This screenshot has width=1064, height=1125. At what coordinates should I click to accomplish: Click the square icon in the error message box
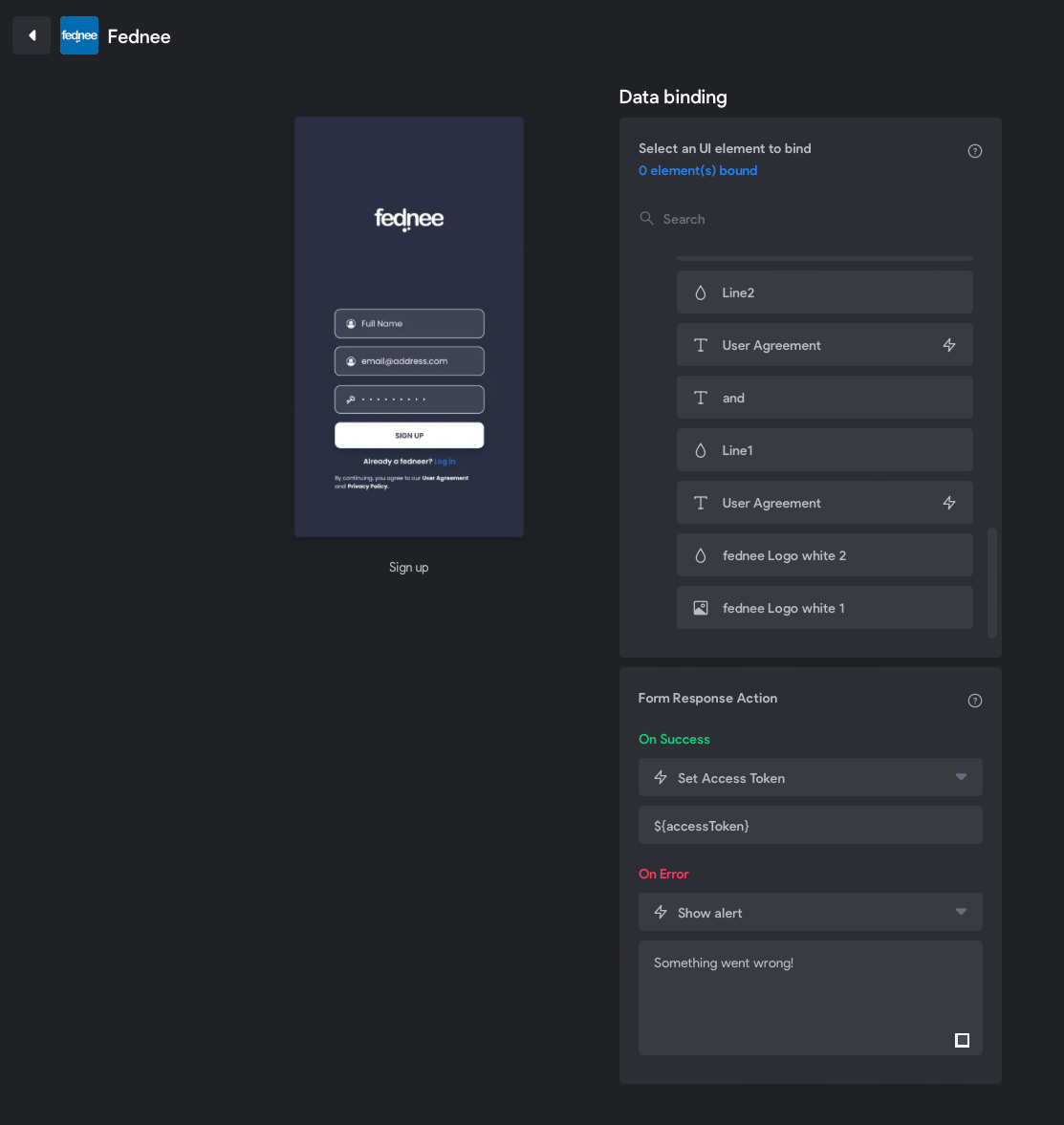[962, 1040]
